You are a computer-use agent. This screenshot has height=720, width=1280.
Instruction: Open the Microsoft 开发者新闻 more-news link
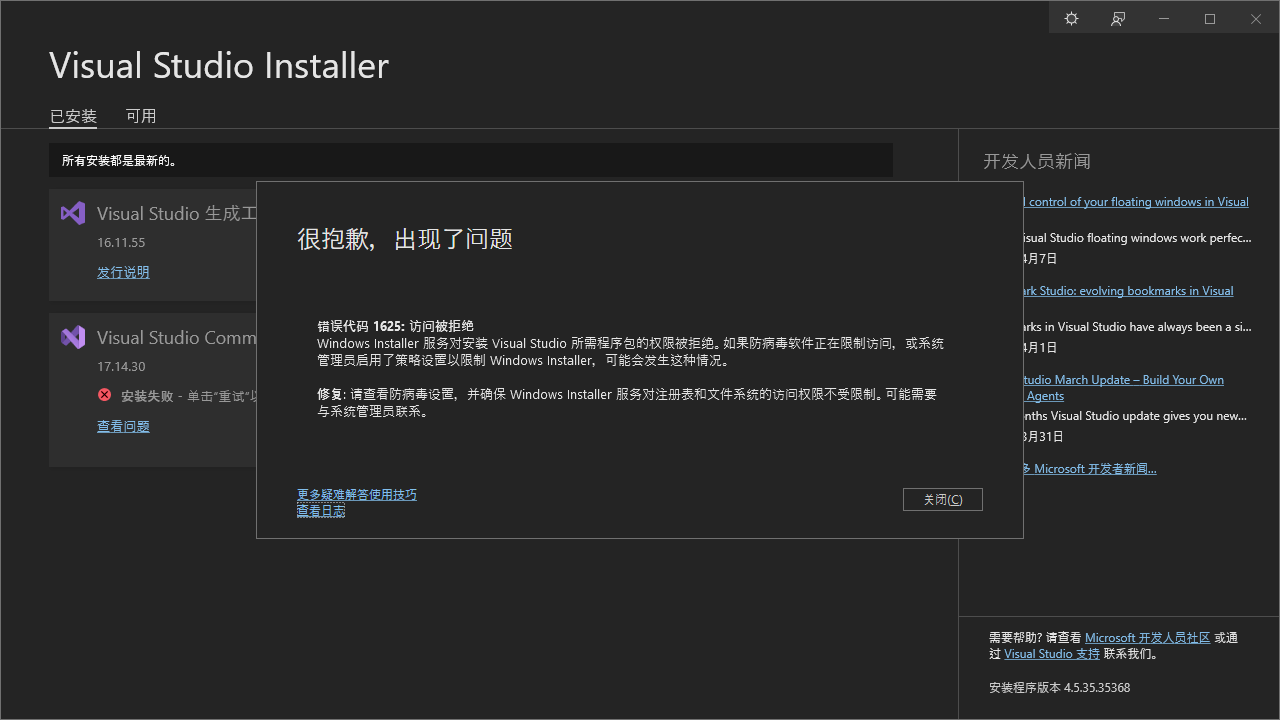tap(1090, 469)
